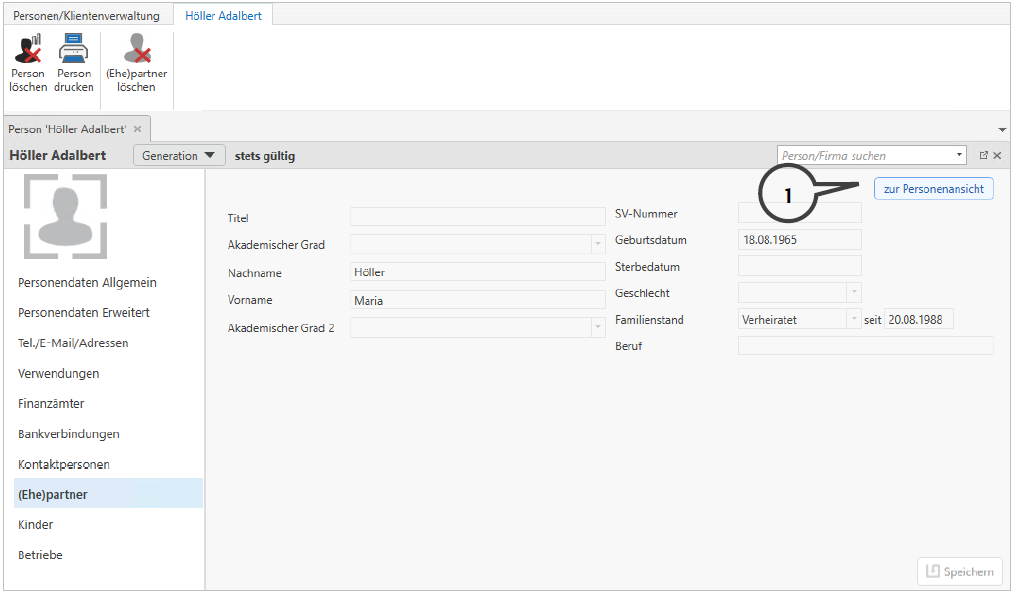Click the Geburtsdatum field
The height and width of the screenshot is (593, 1013).
798,240
